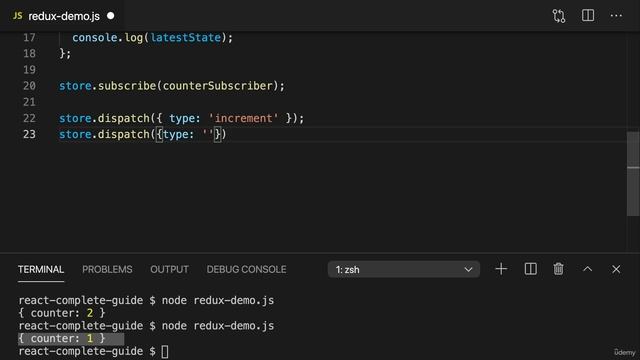Open the editor's more actions menu
Viewport: 640px width, 360px height.
pos(616,16)
